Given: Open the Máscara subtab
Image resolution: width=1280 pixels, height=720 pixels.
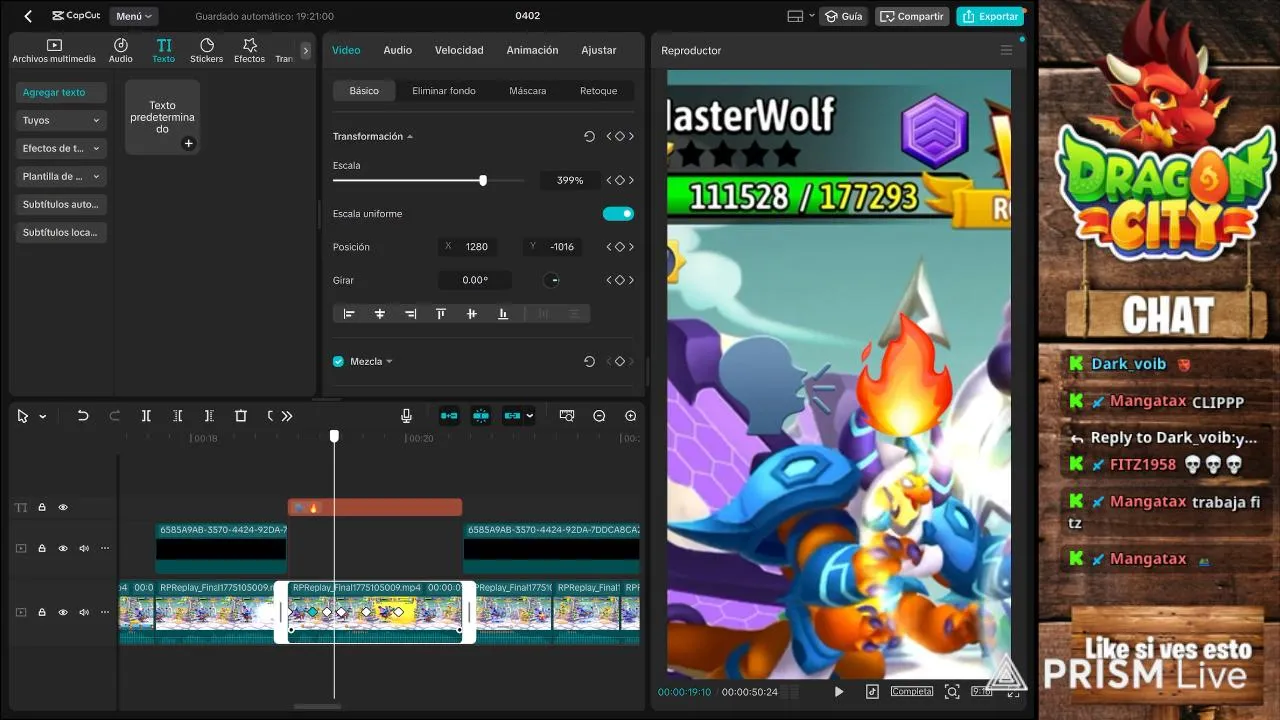Looking at the screenshot, I should click(x=527, y=91).
